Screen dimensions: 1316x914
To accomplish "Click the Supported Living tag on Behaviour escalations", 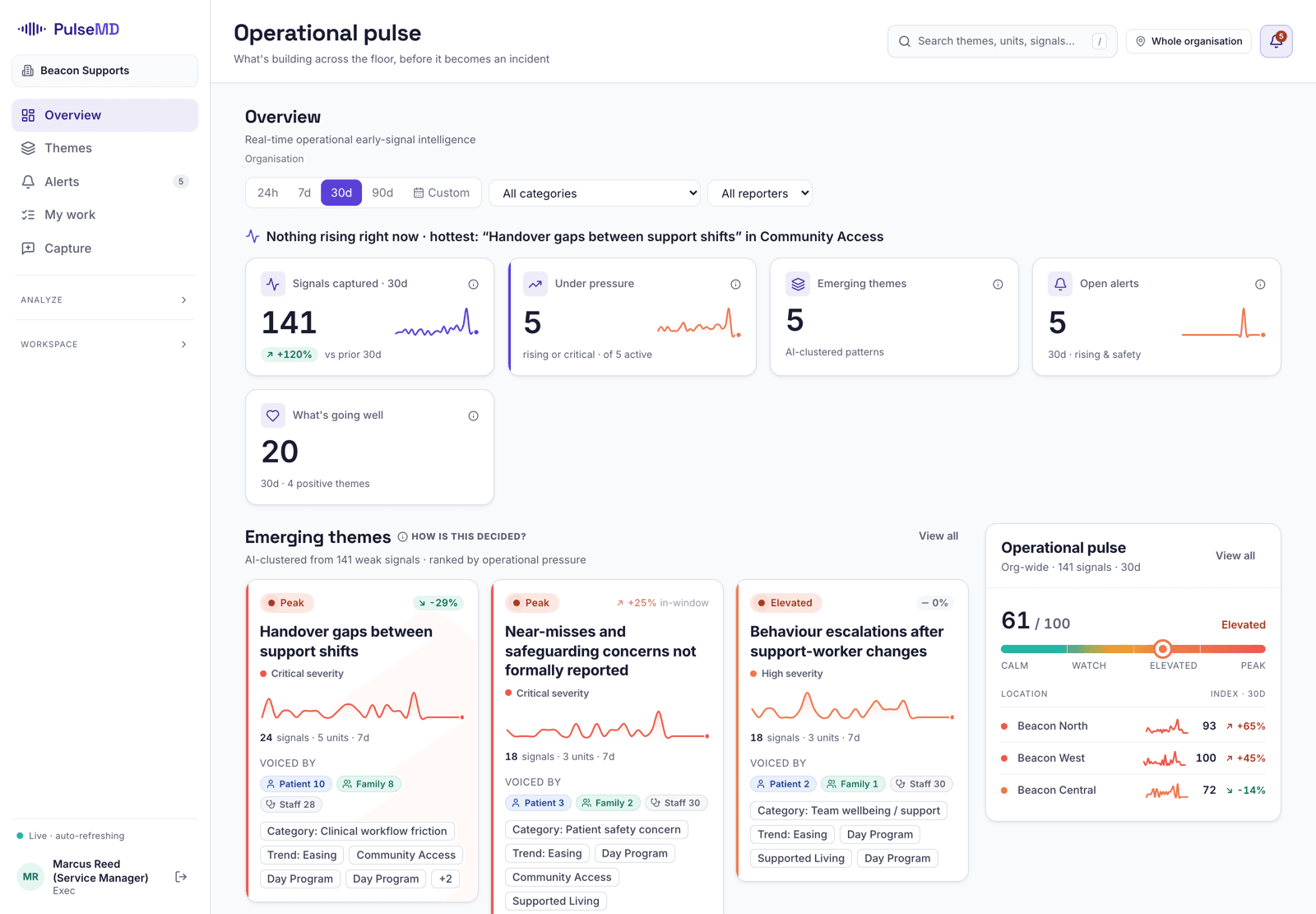I will pyautogui.click(x=801, y=859).
